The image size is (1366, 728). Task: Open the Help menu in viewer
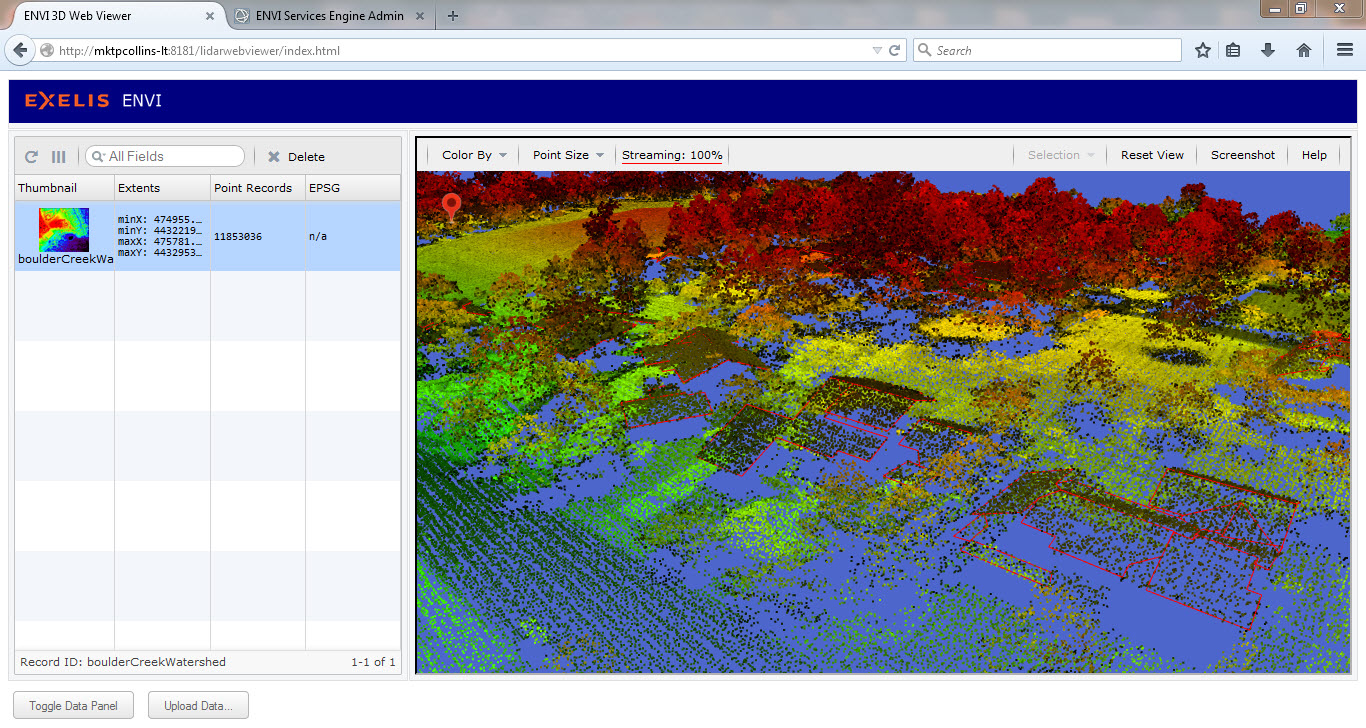click(x=1314, y=155)
